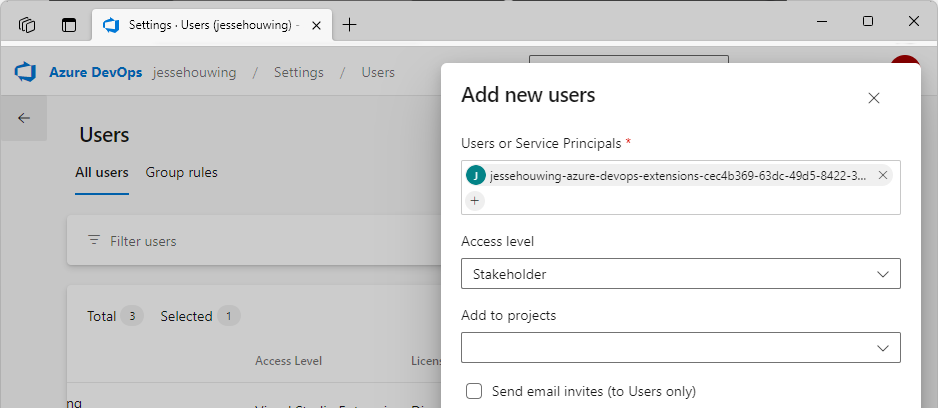The image size is (938, 408).
Task: Remove the jessehouwing service principal chip
Action: pos(883,175)
